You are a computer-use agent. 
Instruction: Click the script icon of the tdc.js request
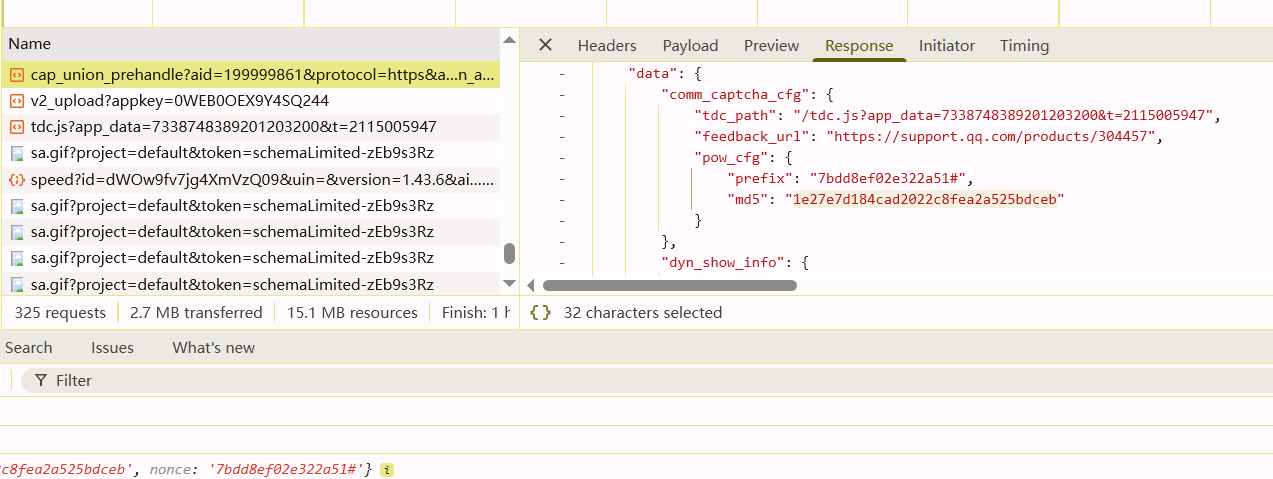pyautogui.click(x=17, y=127)
